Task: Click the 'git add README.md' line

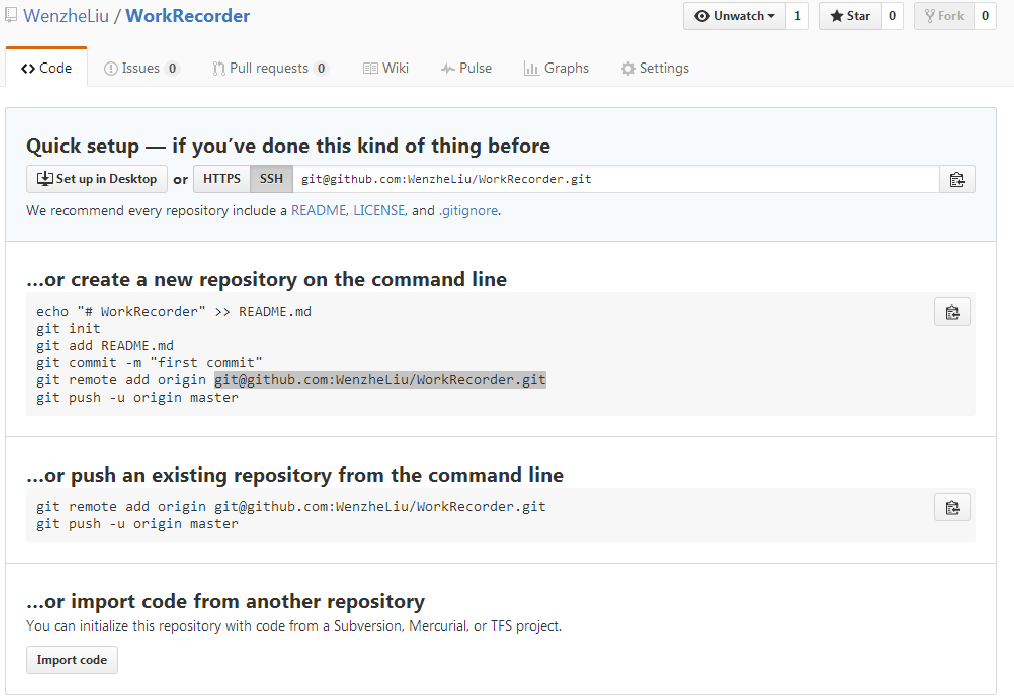Action: click(x=105, y=345)
